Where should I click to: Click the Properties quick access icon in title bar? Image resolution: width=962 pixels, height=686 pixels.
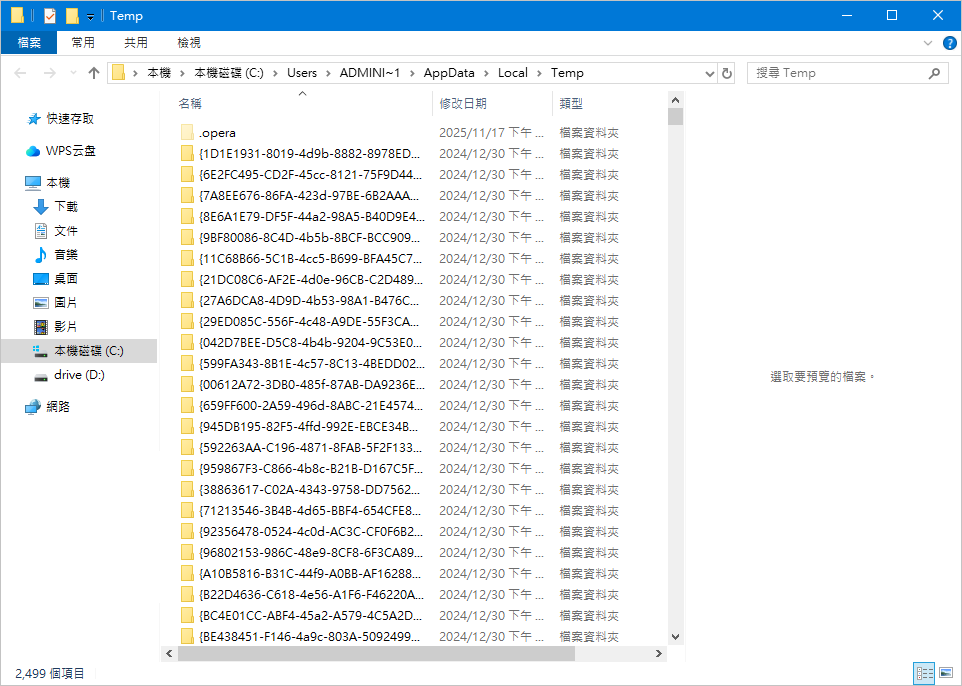(50, 15)
